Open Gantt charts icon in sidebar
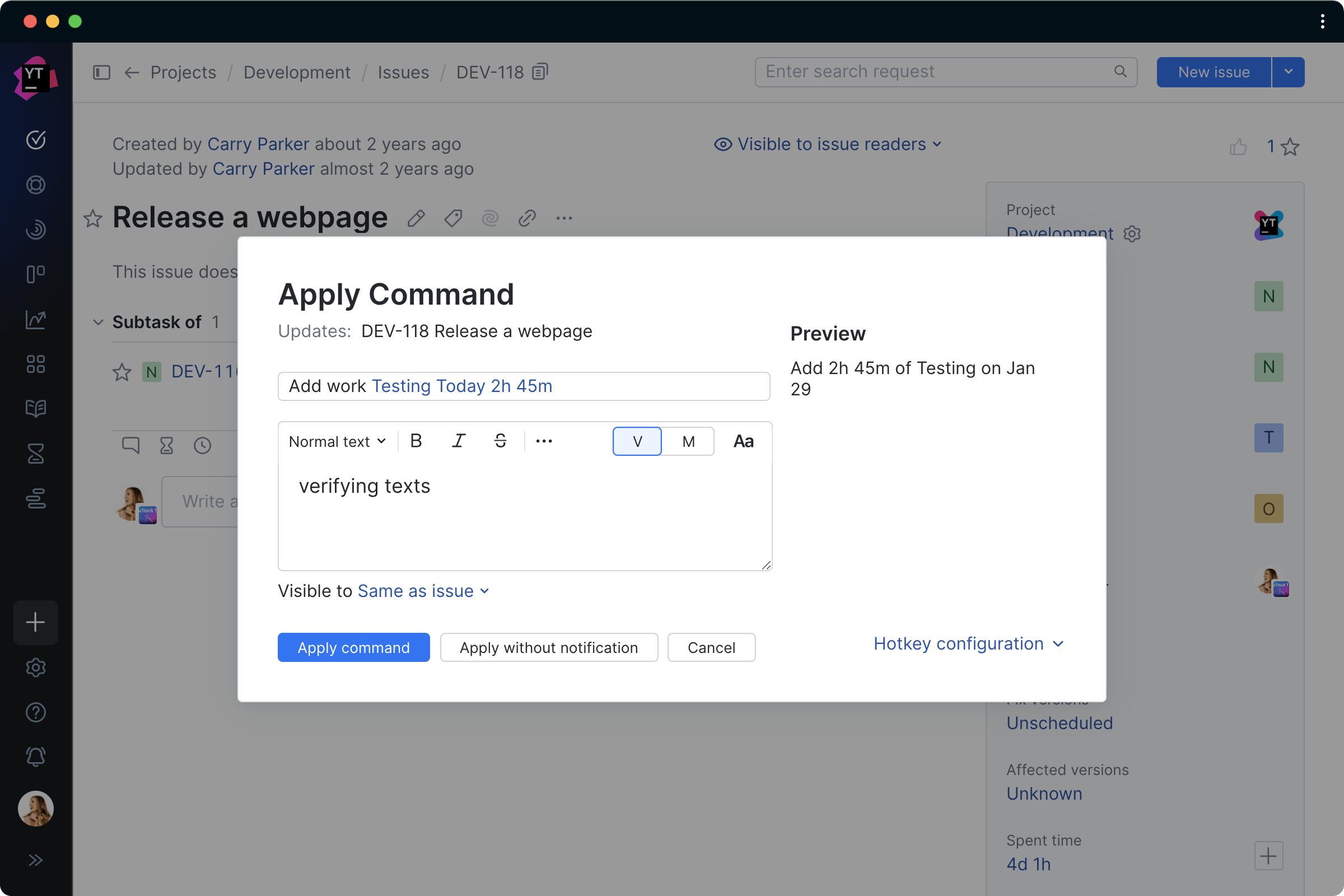 (x=35, y=498)
